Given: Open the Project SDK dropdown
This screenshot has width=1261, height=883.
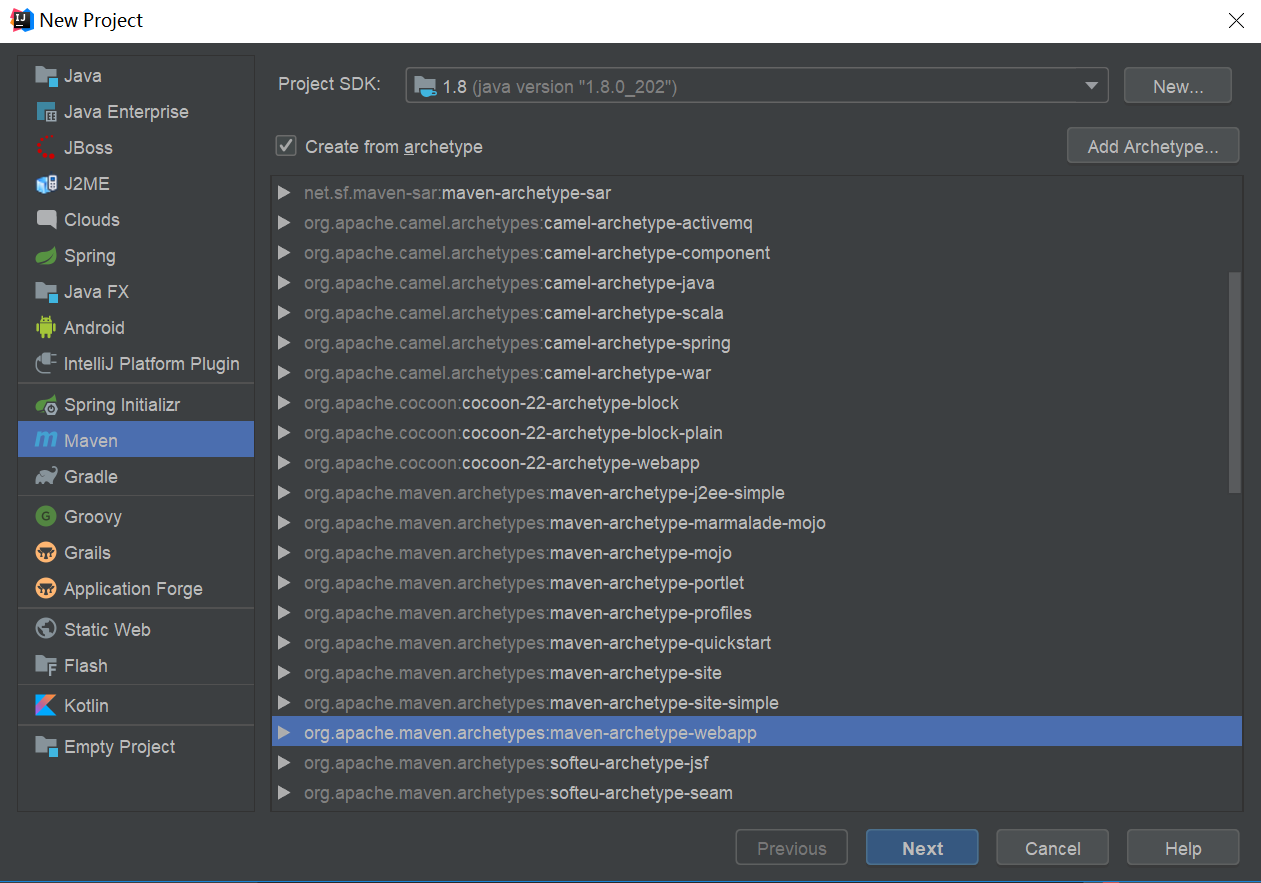Looking at the screenshot, I should 1091,86.
